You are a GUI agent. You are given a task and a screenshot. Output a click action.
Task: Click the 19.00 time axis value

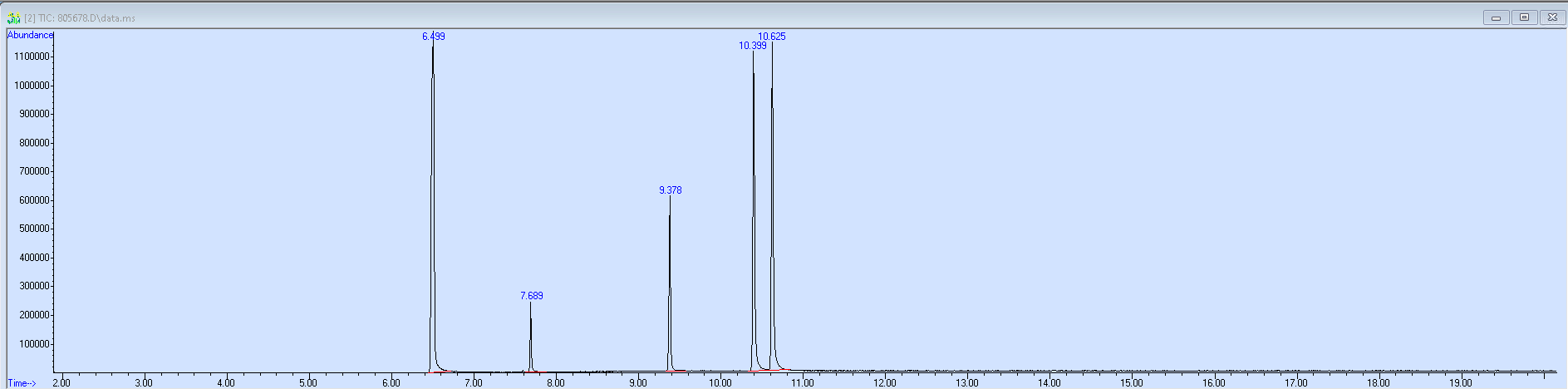[1461, 383]
